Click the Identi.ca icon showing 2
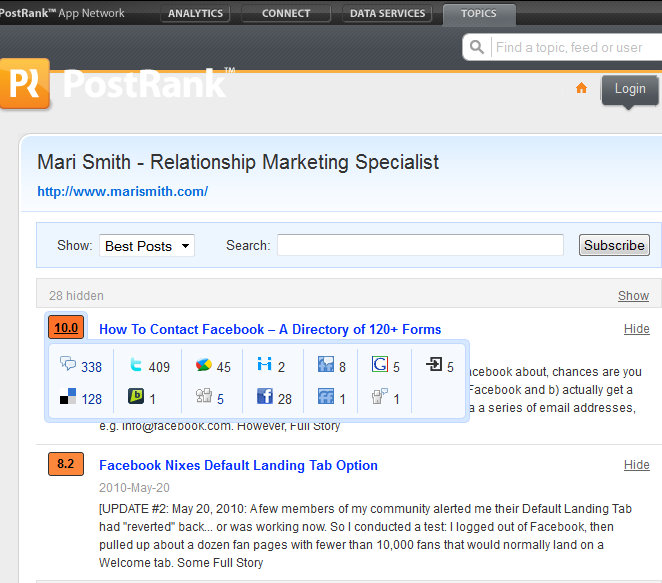The image size is (662, 583). click(x=264, y=363)
